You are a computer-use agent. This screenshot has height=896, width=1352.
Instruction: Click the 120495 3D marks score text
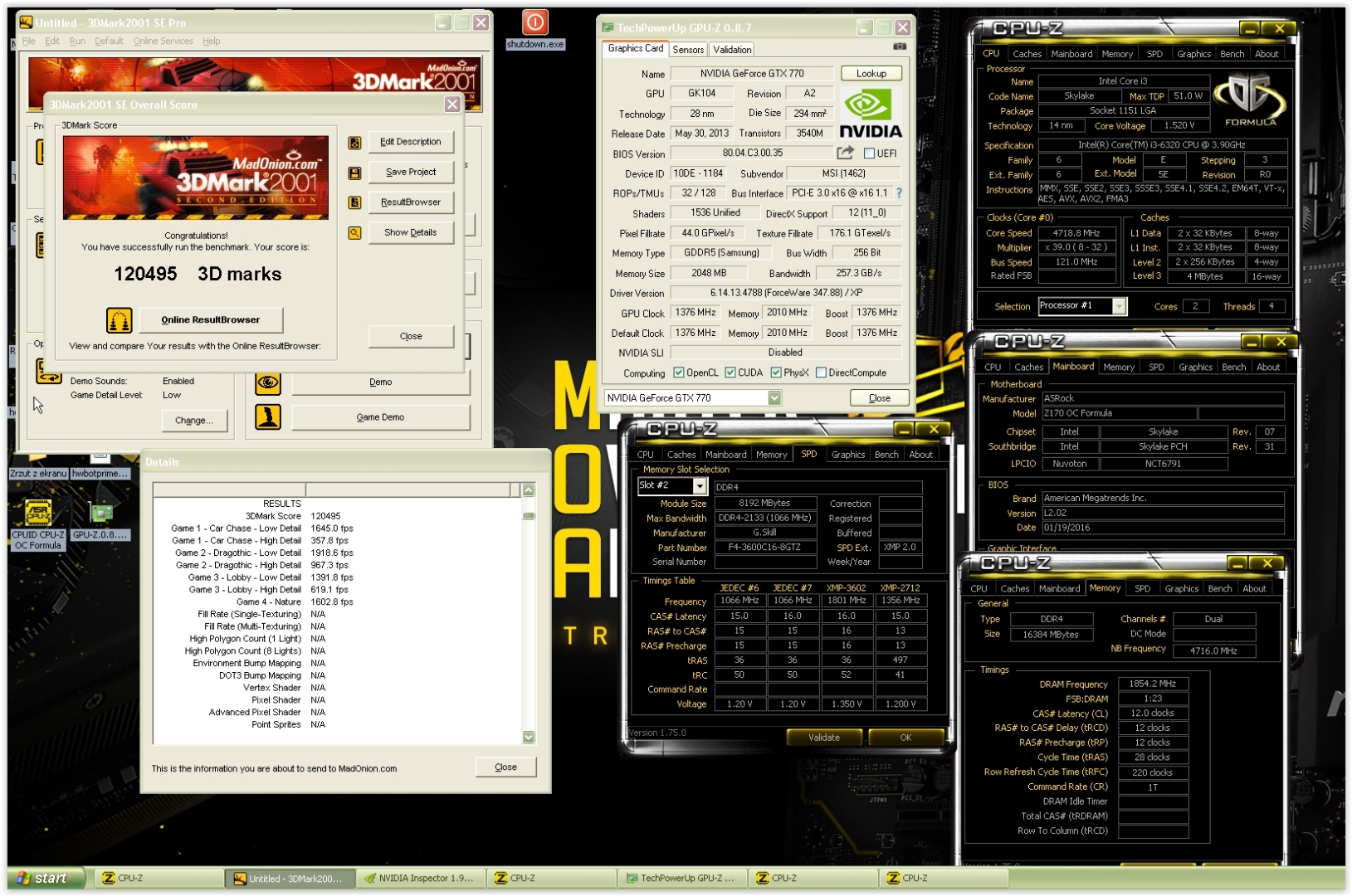(198, 275)
